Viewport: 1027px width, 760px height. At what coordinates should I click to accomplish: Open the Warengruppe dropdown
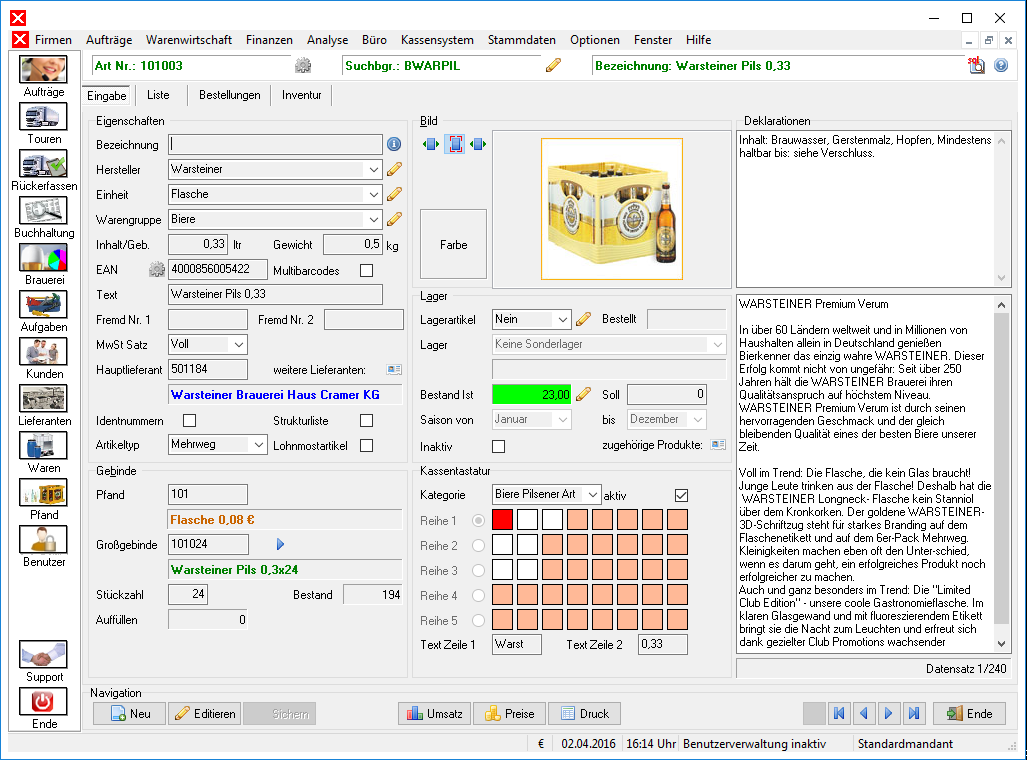(373, 219)
